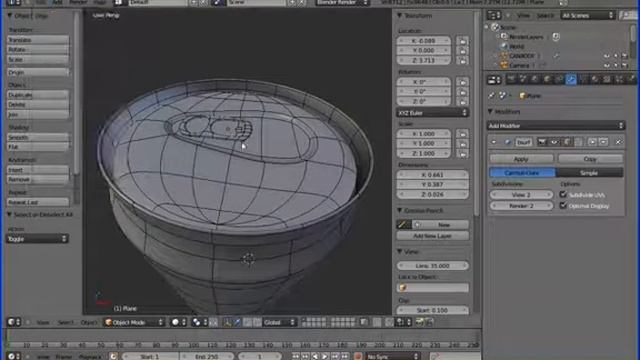640x360 pixels.
Task: Click the Dimensions X value field
Action: pos(432,175)
